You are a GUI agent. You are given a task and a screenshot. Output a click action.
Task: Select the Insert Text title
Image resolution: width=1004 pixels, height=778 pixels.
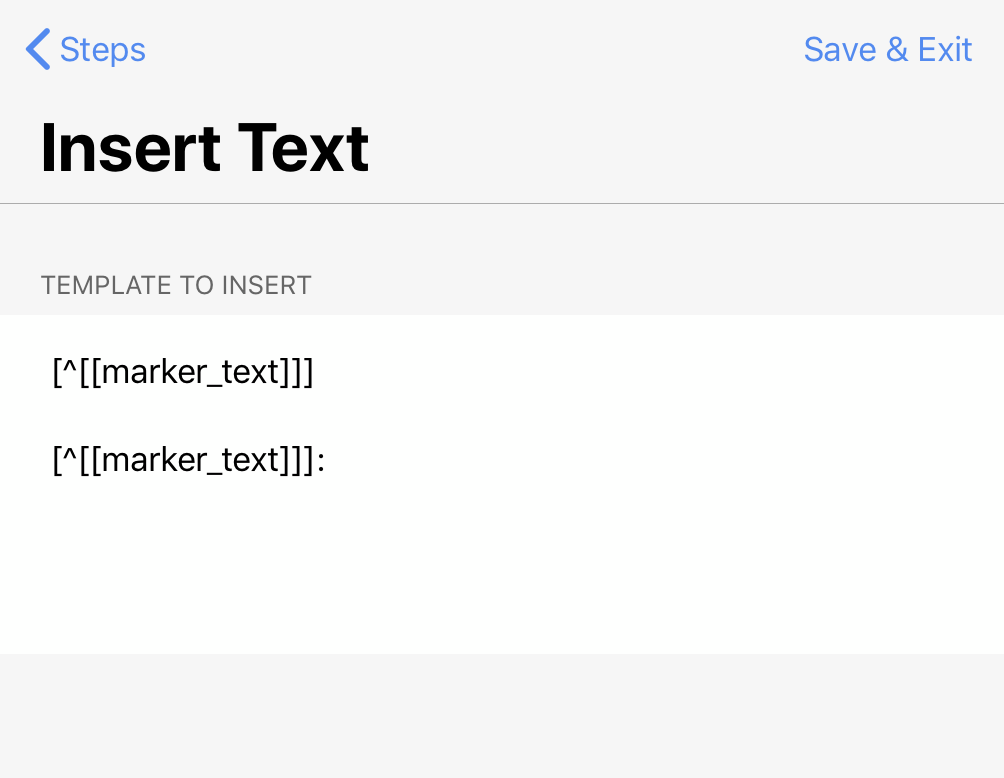pos(204,148)
